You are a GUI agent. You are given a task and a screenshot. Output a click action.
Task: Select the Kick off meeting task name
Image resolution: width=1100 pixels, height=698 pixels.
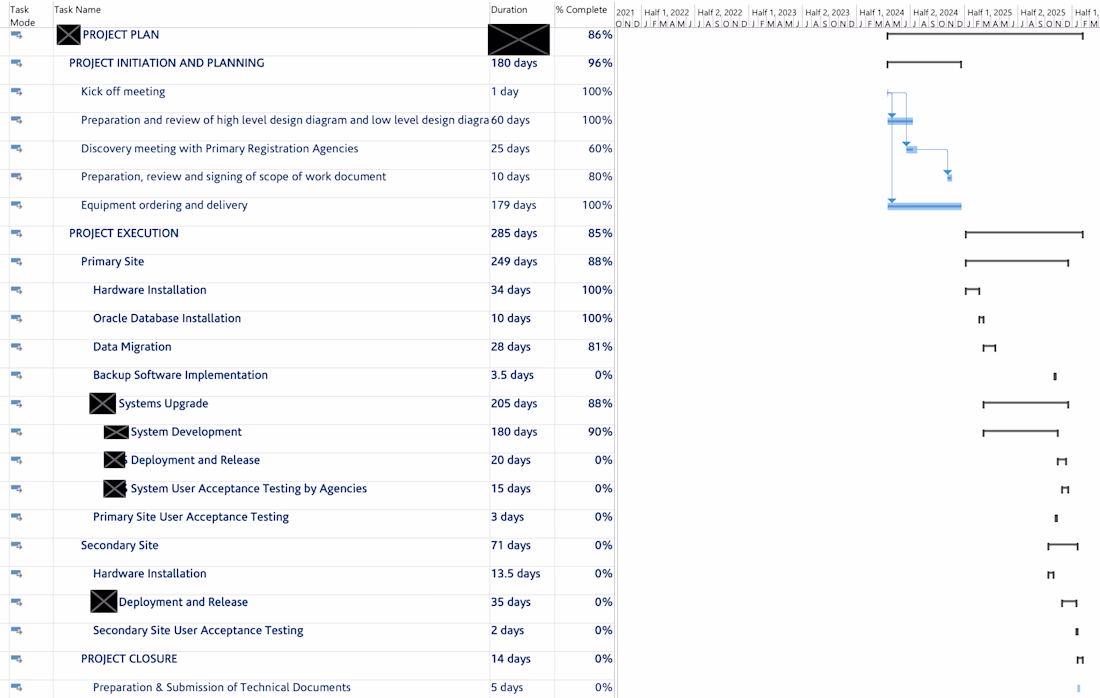tap(123, 91)
